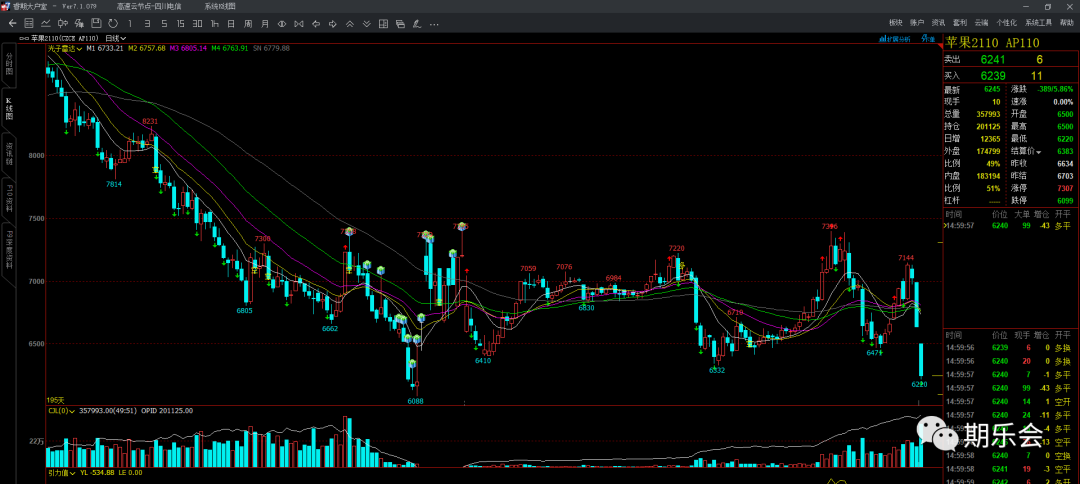Switch to 5-minute period
This screenshot has height=484, width=1080.
[x=164, y=23]
